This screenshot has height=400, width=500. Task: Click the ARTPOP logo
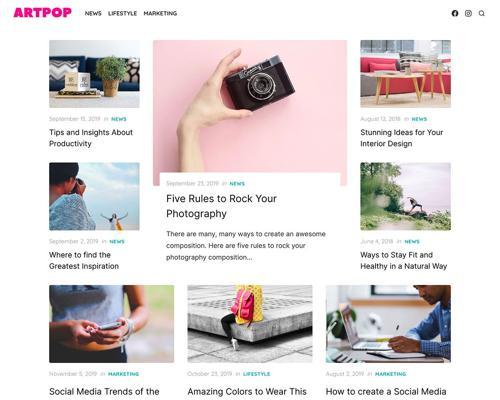pyautogui.click(x=43, y=13)
